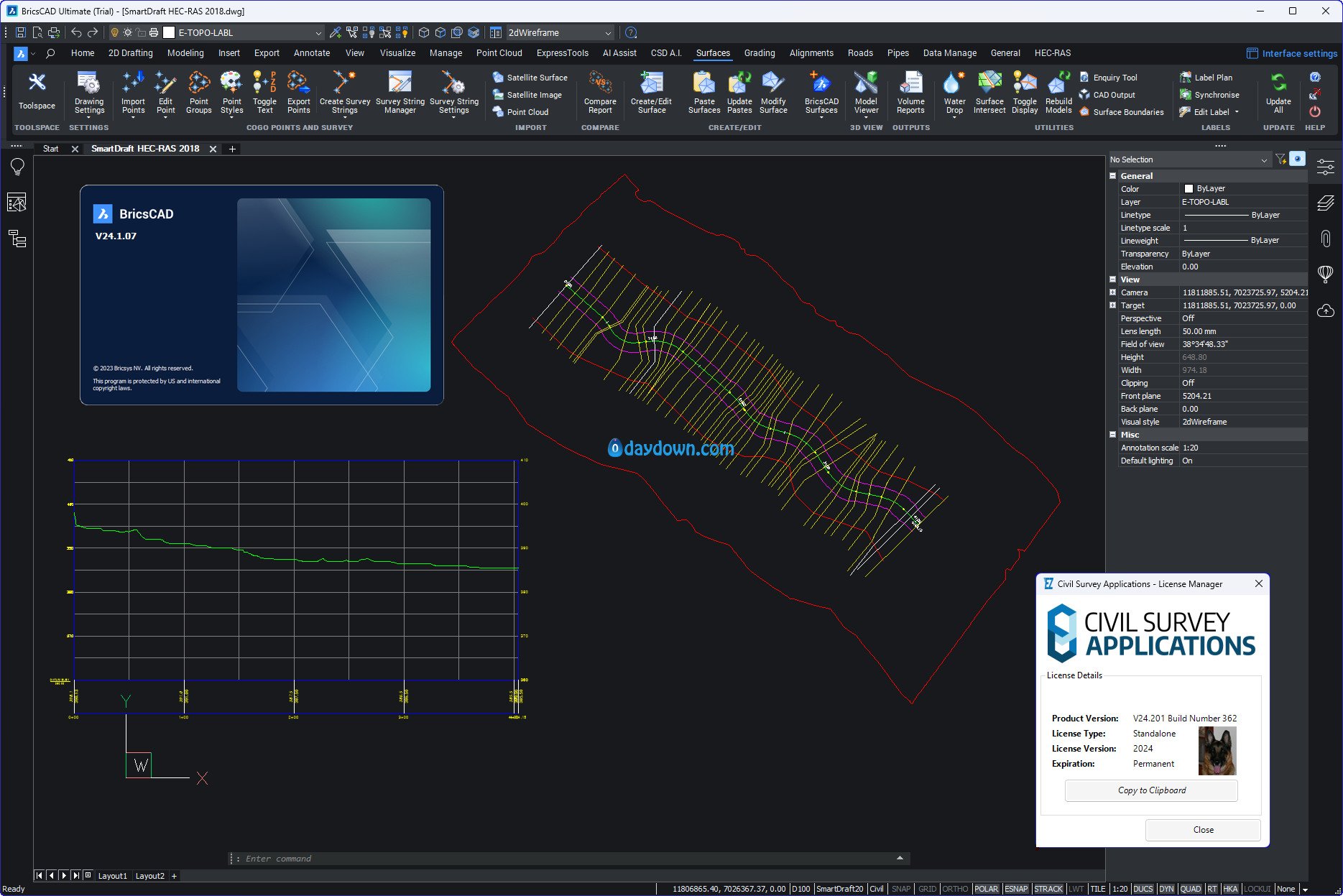Open the No Selection dropdown in Properties

point(1189,160)
